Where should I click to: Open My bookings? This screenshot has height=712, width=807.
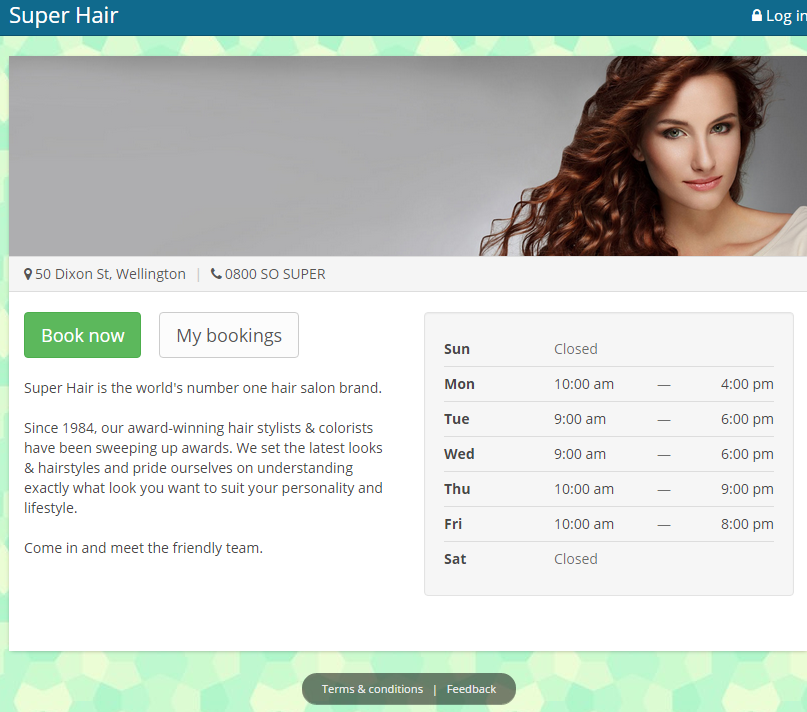229,335
